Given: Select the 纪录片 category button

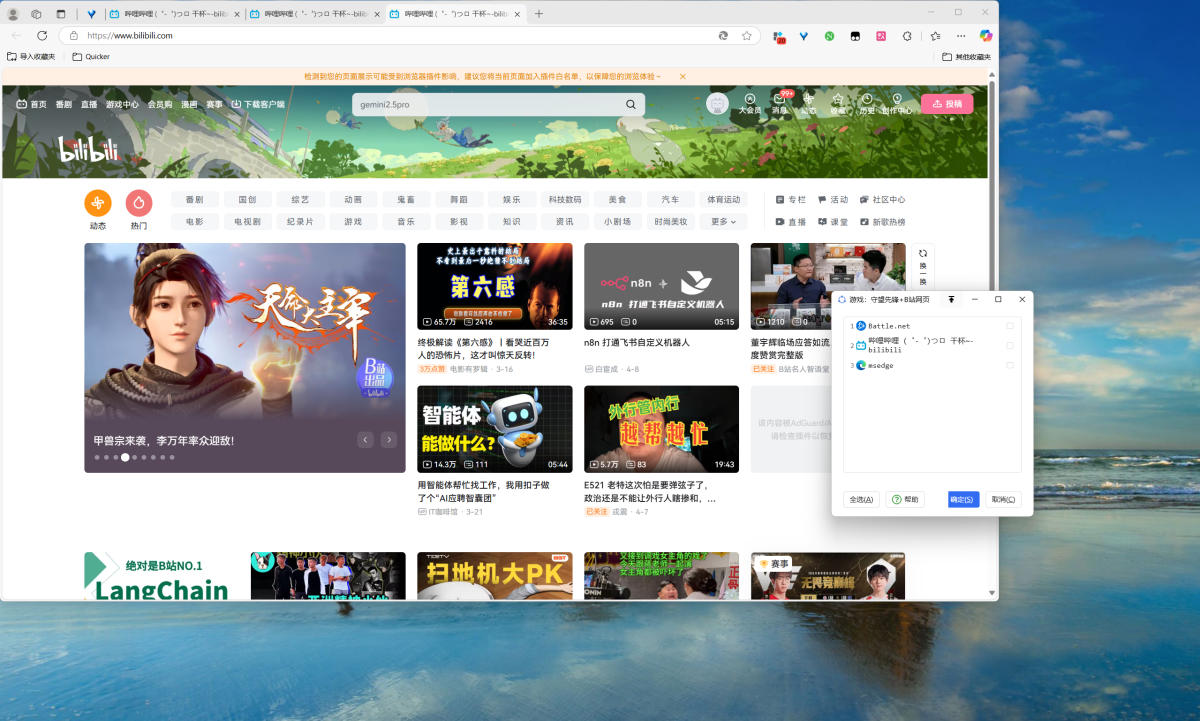Looking at the screenshot, I should (x=300, y=222).
